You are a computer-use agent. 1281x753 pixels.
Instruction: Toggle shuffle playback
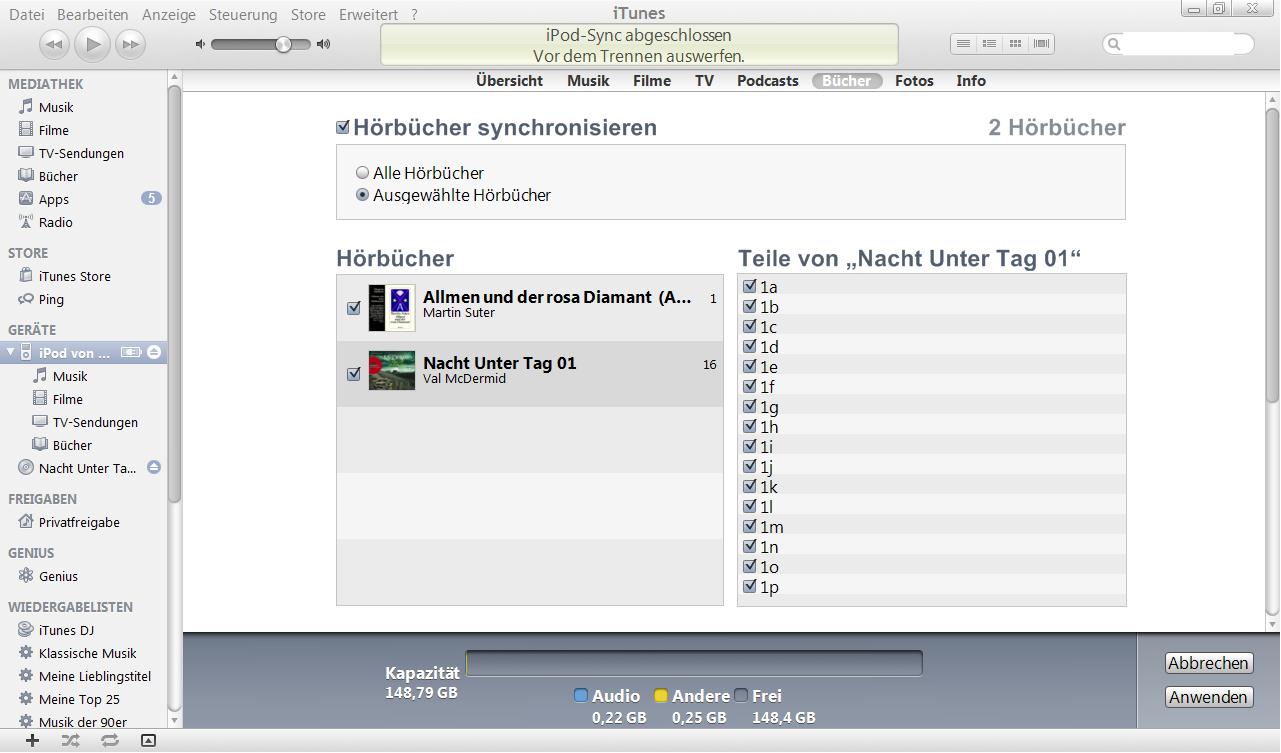(x=70, y=740)
